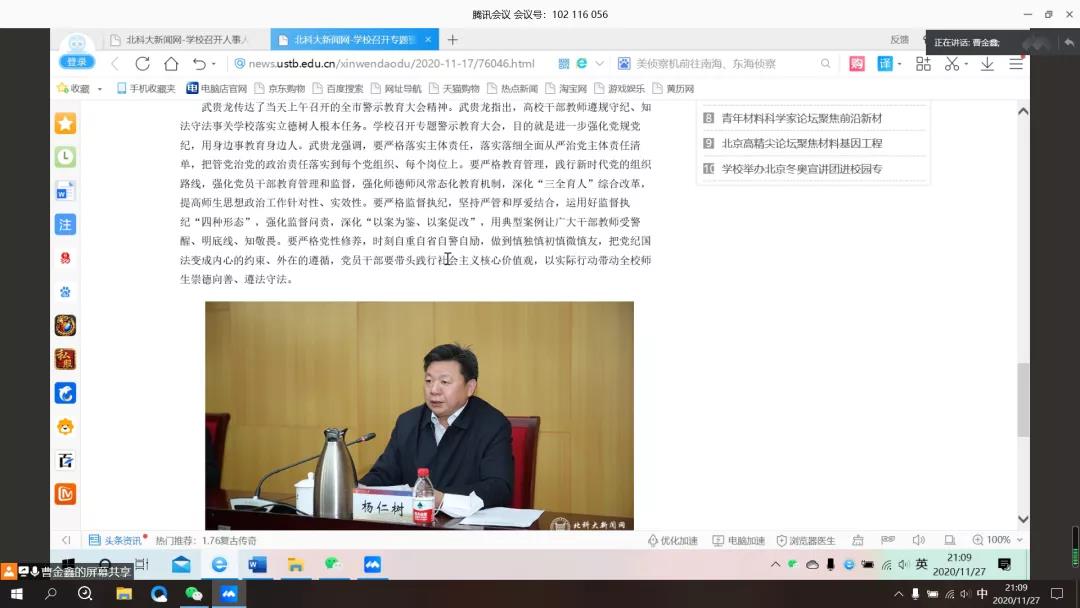Open the 100% zoom level dropdown
The height and width of the screenshot is (608, 1080).
(x=998, y=541)
